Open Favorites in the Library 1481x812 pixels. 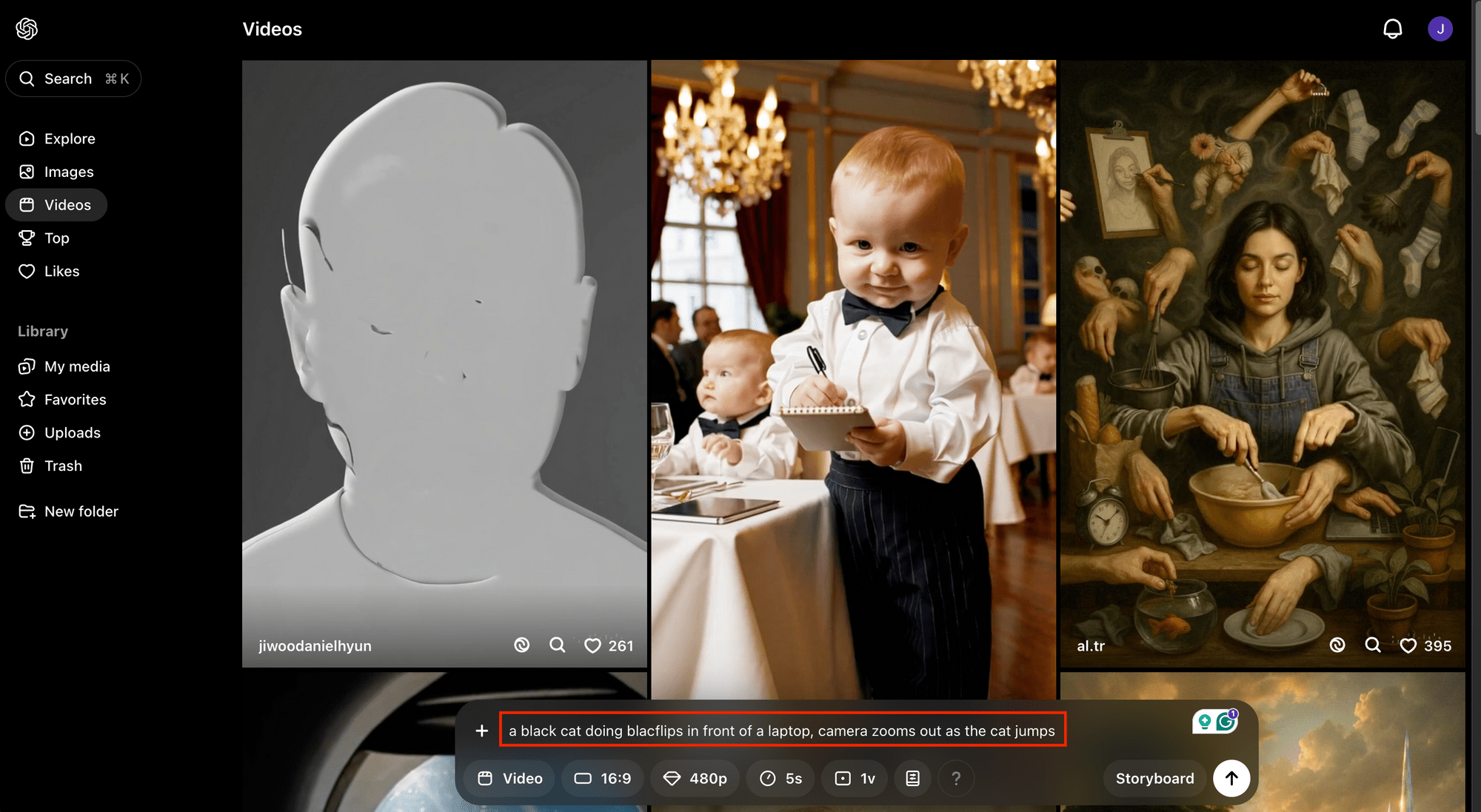[62, 400]
